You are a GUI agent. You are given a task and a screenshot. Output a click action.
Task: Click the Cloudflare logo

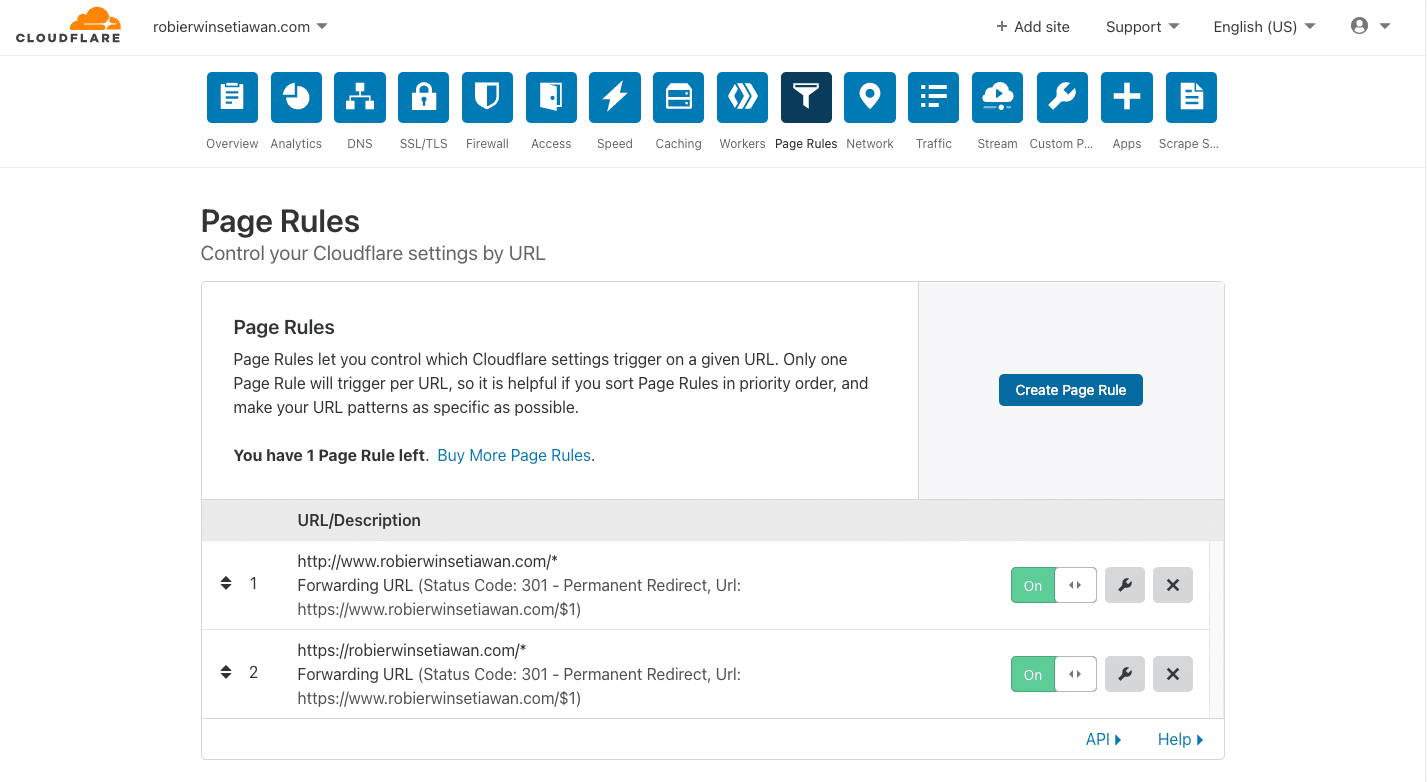click(68, 26)
